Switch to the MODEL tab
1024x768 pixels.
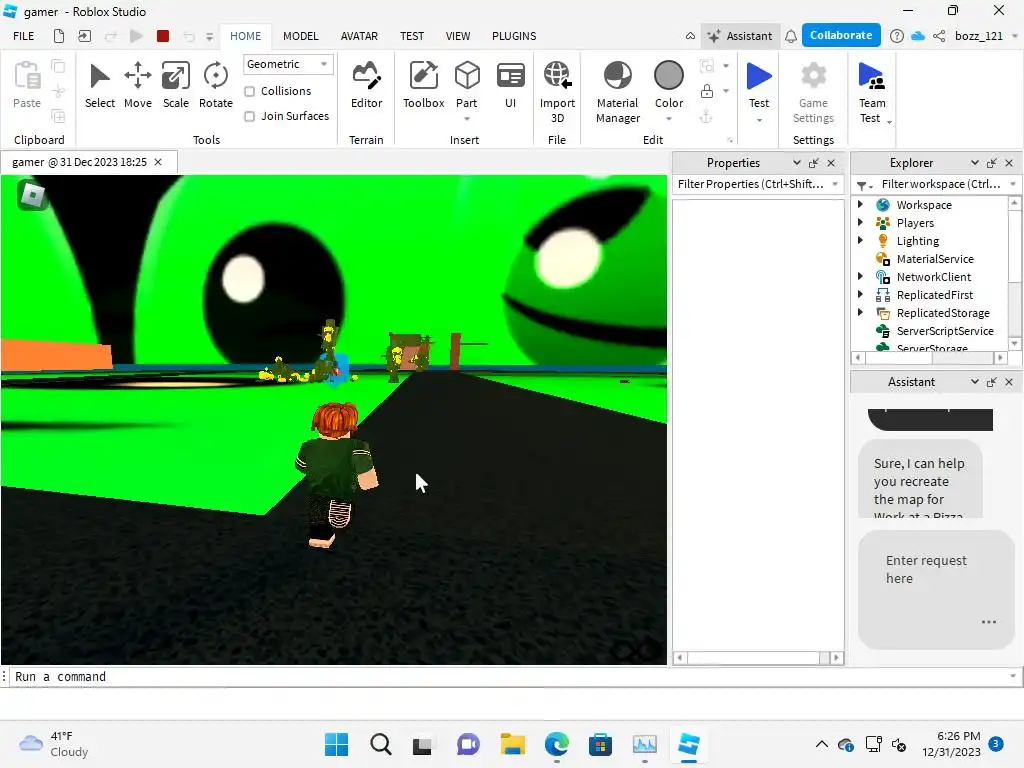[x=300, y=36]
